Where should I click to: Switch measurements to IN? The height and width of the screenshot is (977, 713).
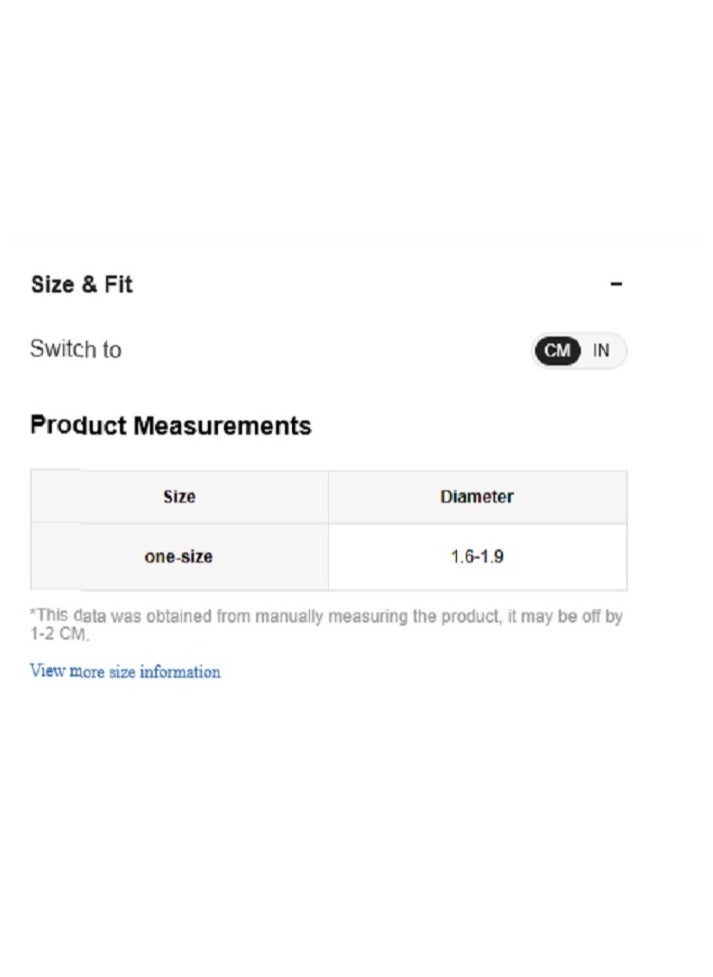[x=601, y=351]
